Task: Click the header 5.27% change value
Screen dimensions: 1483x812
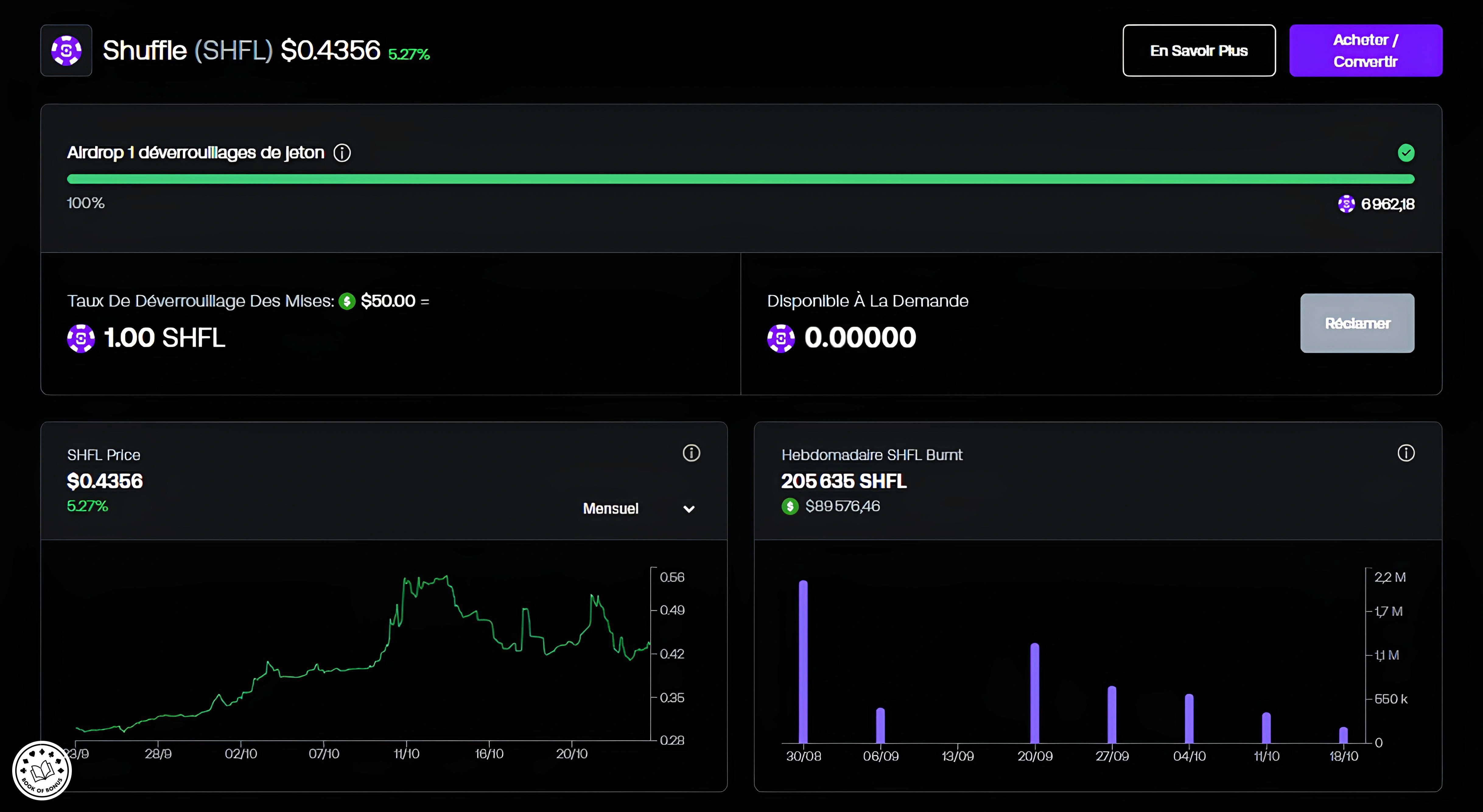Action: 409,54
